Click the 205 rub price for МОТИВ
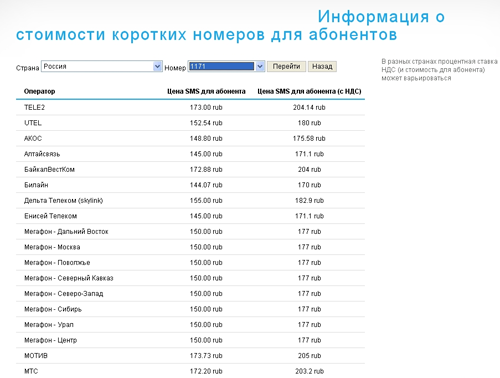Screen dimensions: 500x378 click(x=309, y=356)
